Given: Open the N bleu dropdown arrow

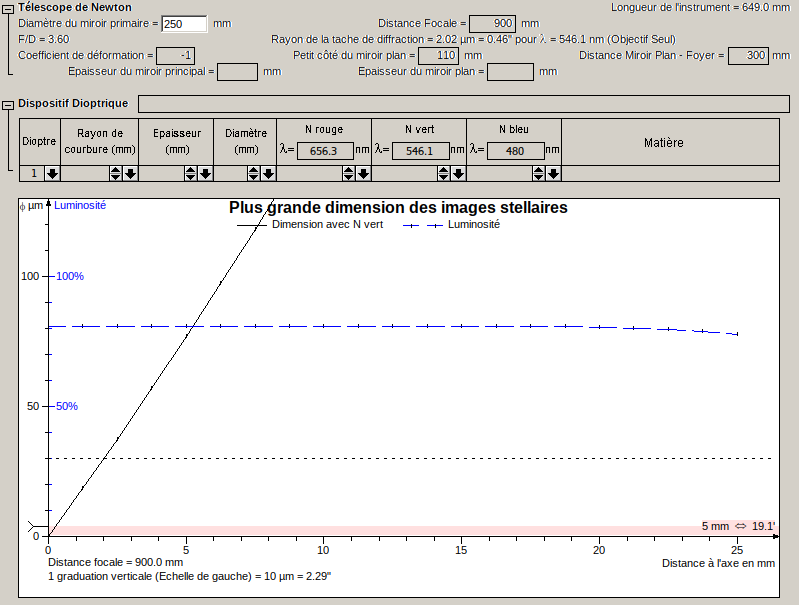Looking at the screenshot, I should pos(553,174).
